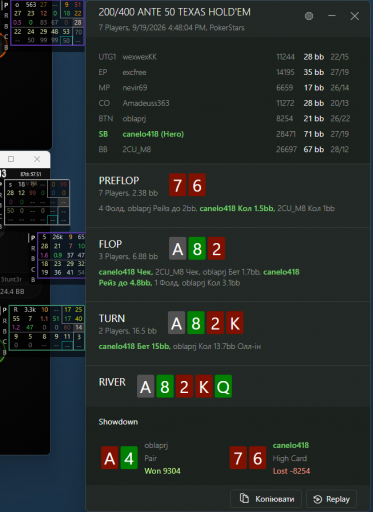The width and height of the screenshot is (373, 512).
Task: Select player row Amadeuss363
Action: 224,103
